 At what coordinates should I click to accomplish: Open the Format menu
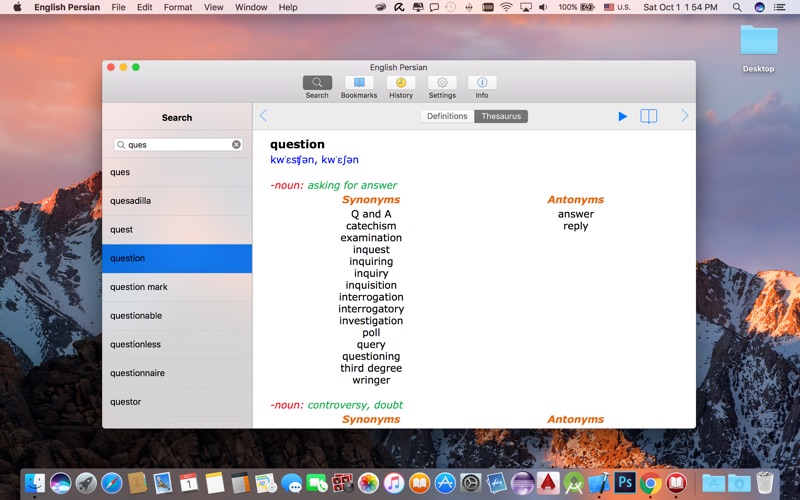pyautogui.click(x=178, y=7)
